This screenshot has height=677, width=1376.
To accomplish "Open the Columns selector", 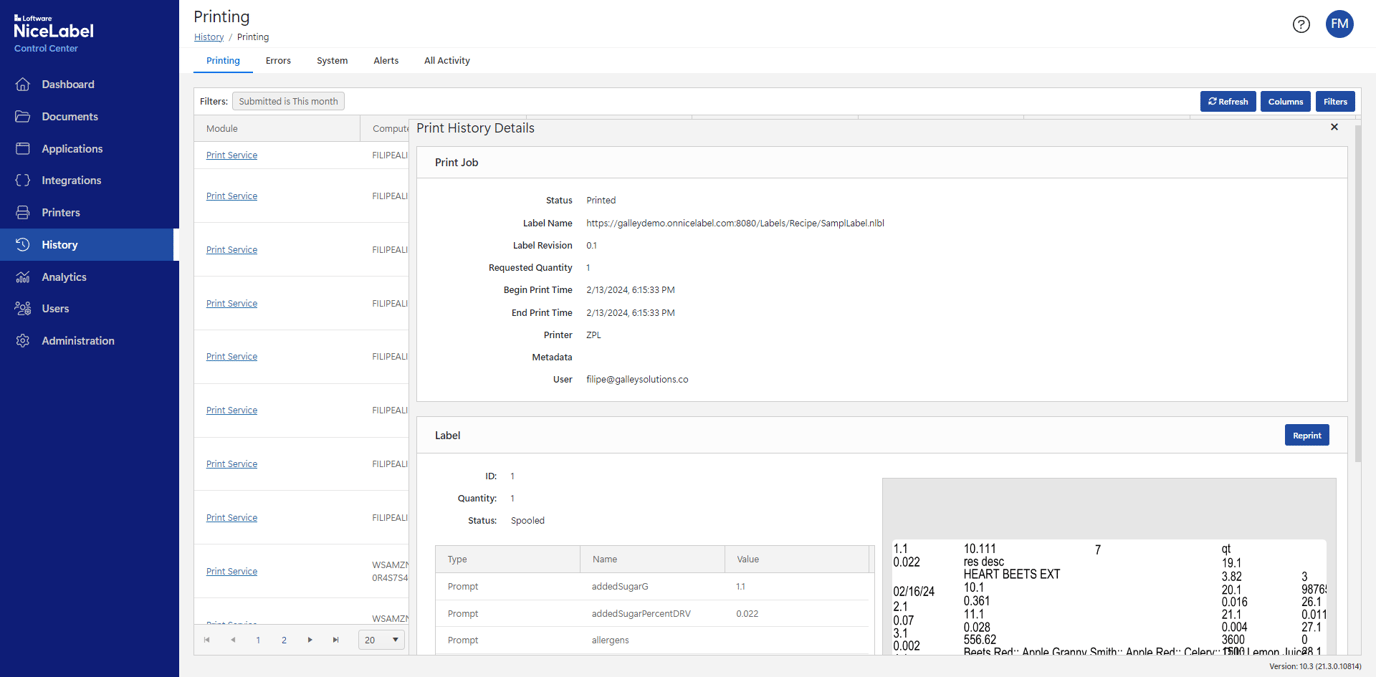I will click(x=1284, y=101).
